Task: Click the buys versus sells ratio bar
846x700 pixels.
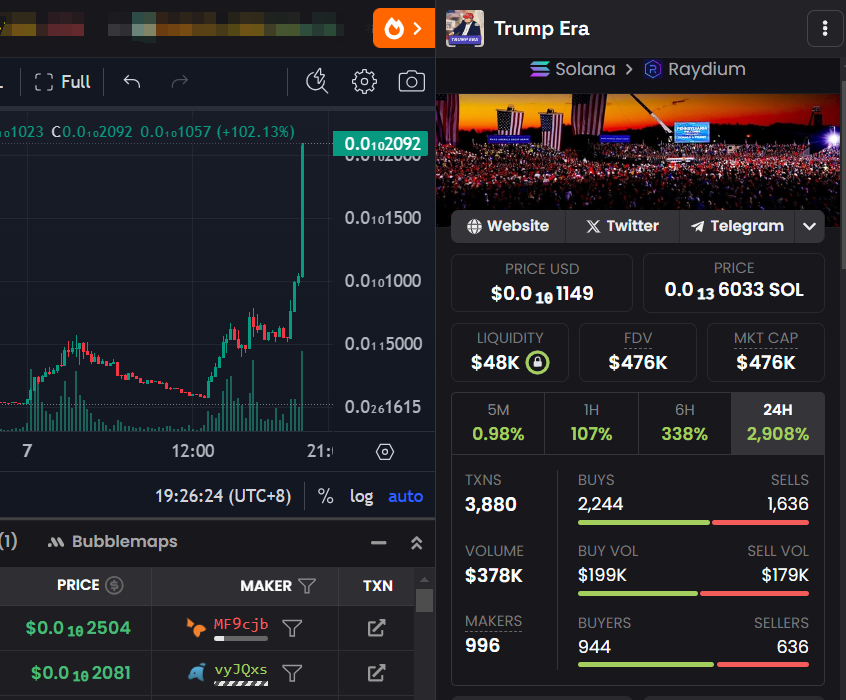Action: tap(693, 522)
